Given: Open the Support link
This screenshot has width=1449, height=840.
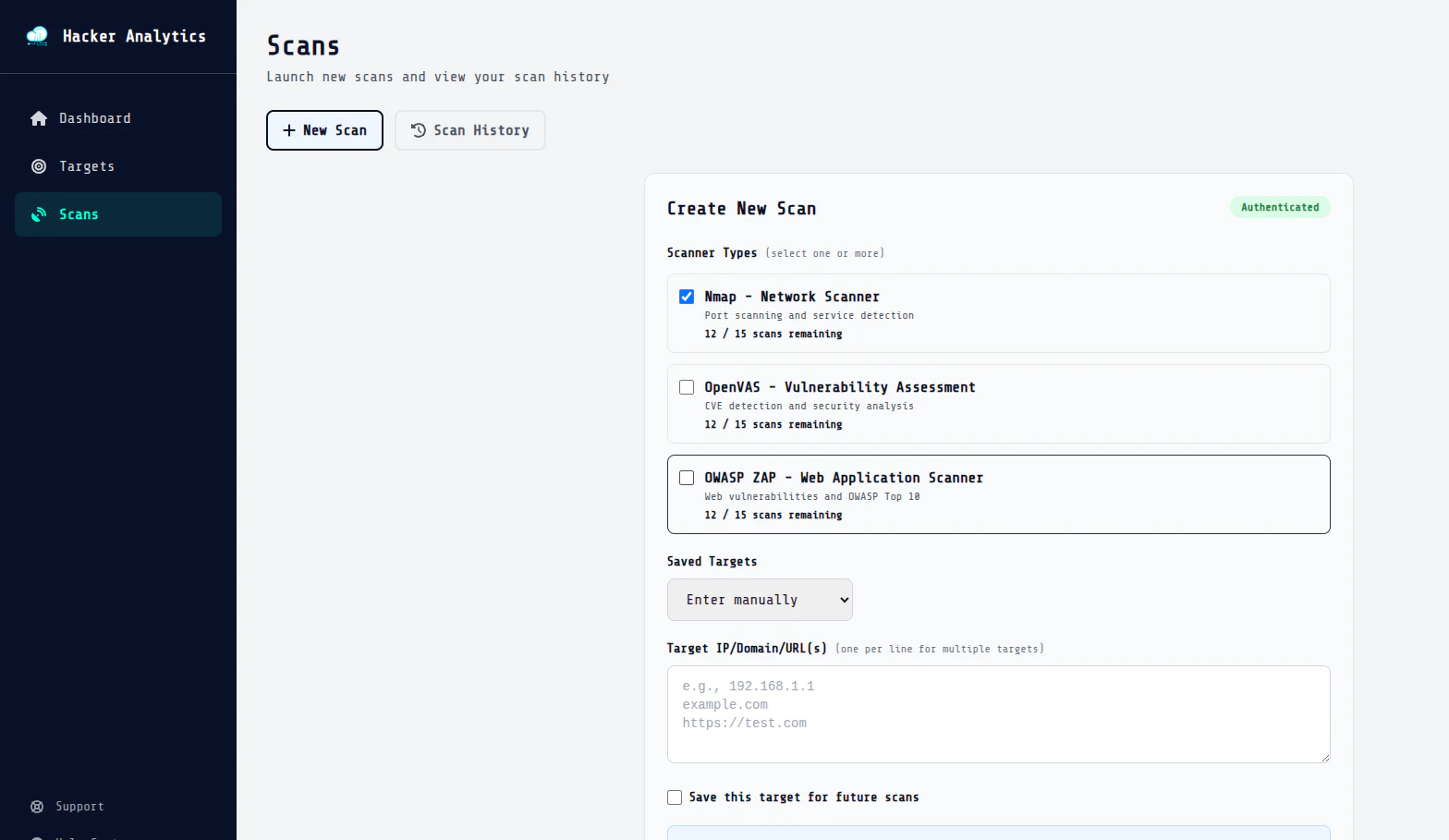Looking at the screenshot, I should [79, 807].
